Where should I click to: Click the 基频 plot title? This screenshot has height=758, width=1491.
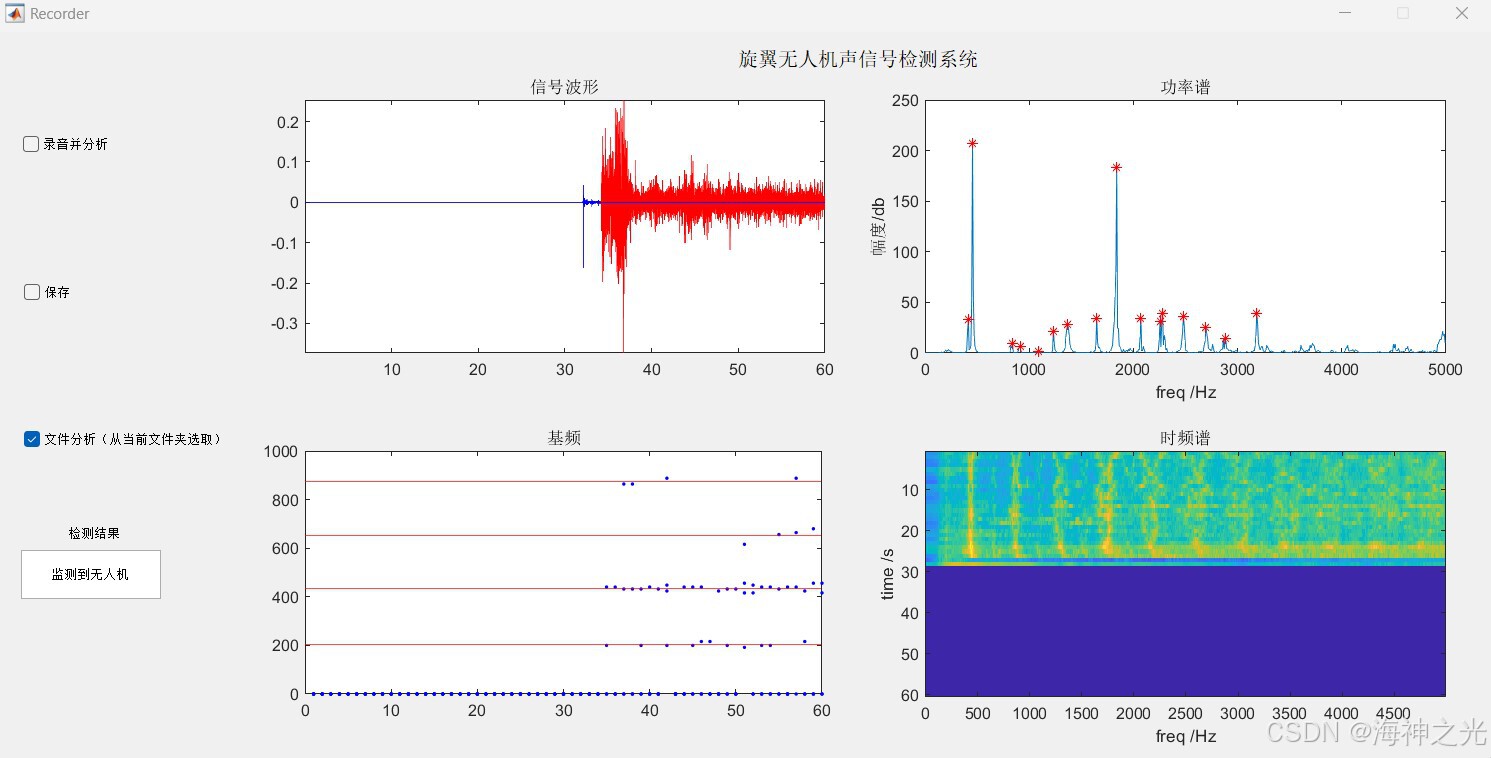(564, 438)
